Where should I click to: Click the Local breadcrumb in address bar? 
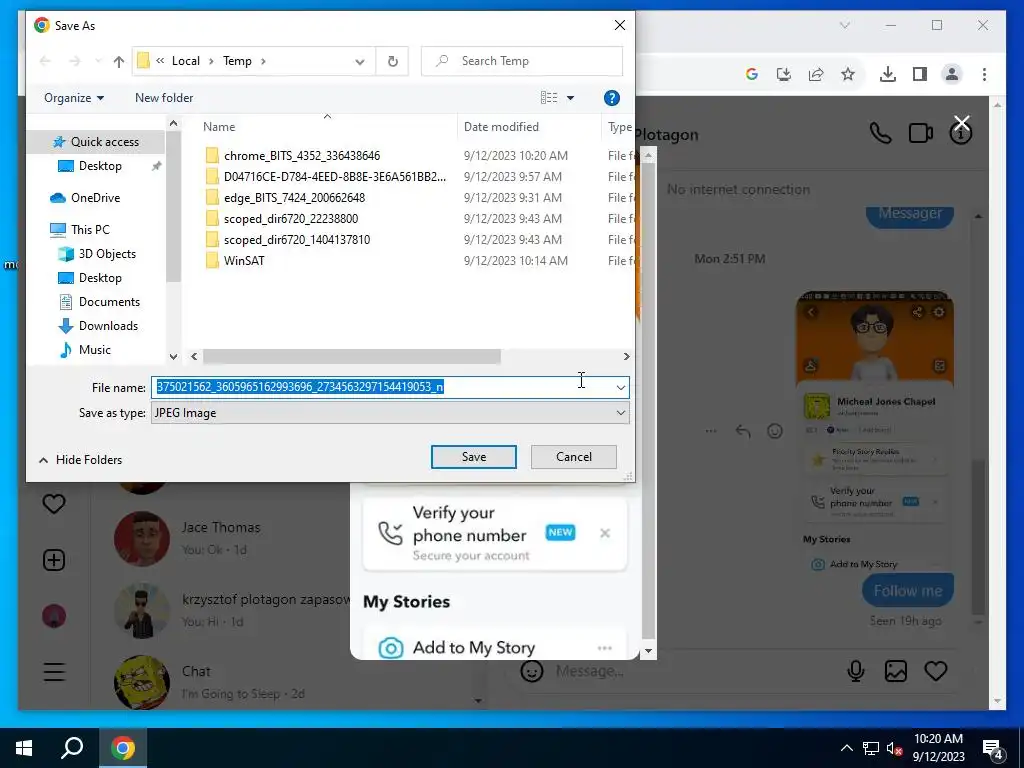tap(185, 61)
